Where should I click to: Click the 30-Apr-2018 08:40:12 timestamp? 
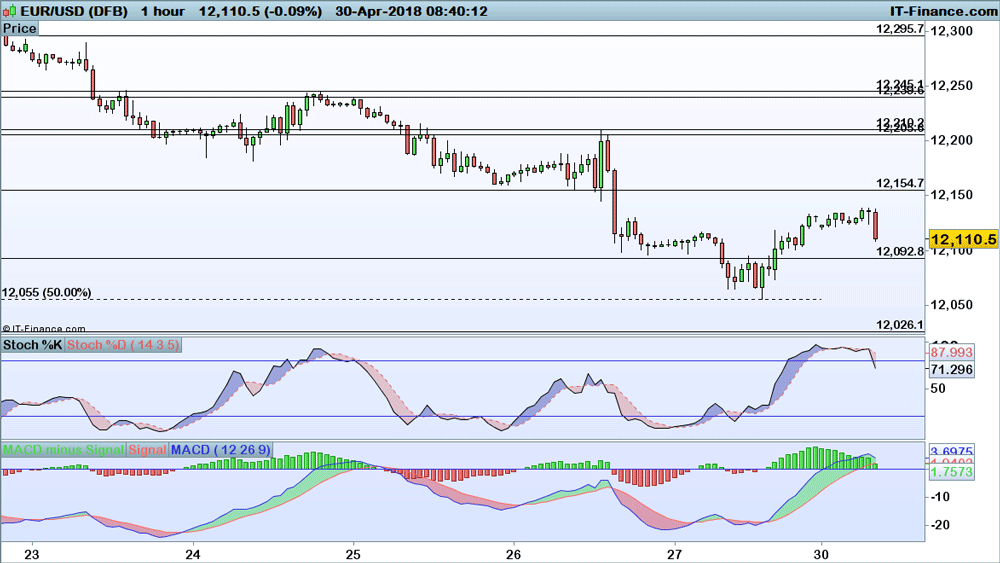tap(411, 11)
